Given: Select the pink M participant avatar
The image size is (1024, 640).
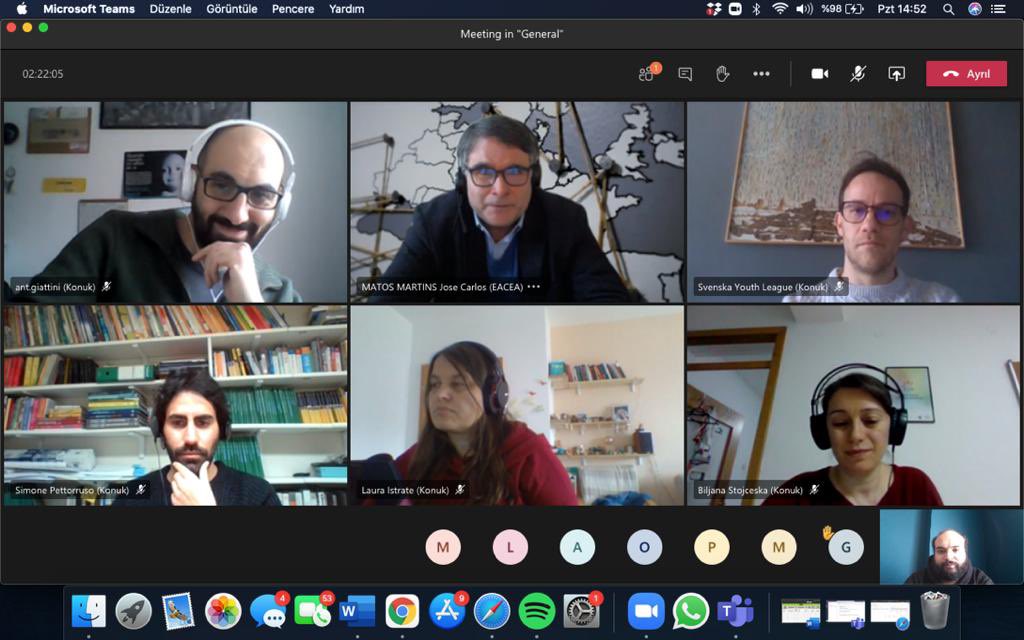Looking at the screenshot, I should pyautogui.click(x=443, y=547).
